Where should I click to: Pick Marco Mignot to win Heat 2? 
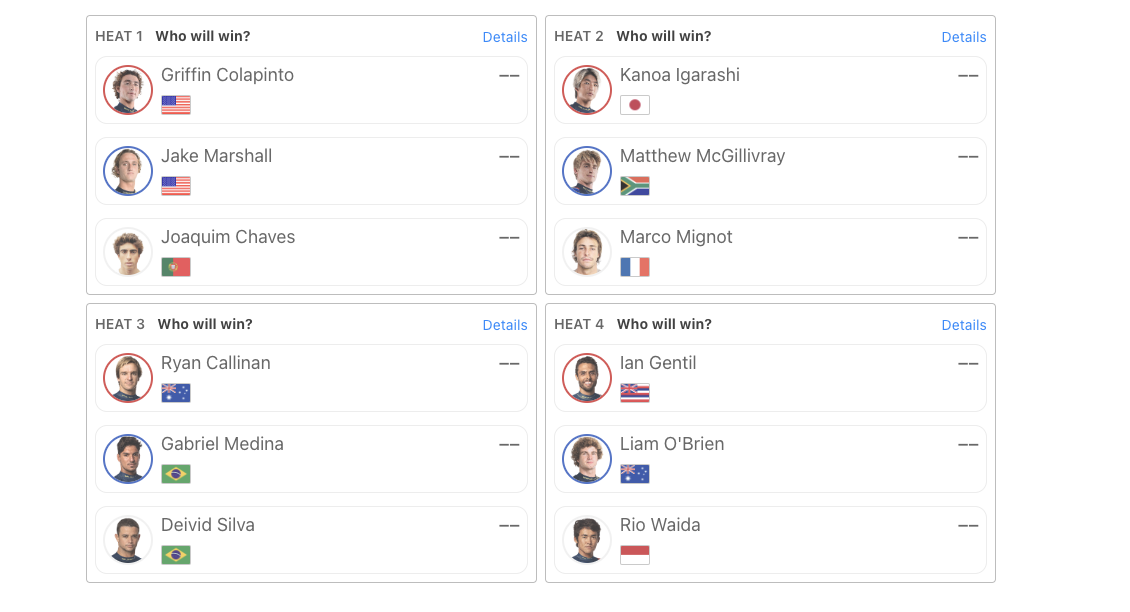pyautogui.click(x=770, y=252)
